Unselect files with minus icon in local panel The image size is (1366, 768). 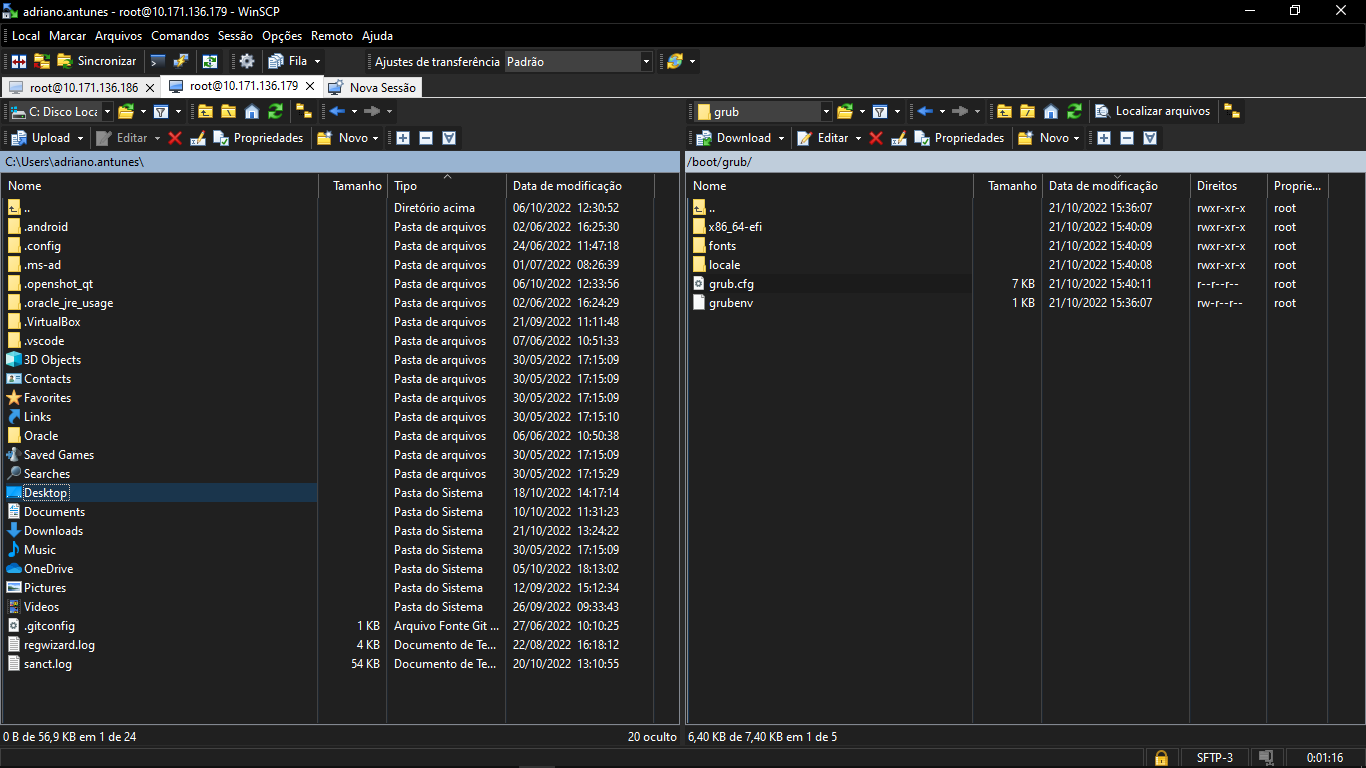(426, 138)
